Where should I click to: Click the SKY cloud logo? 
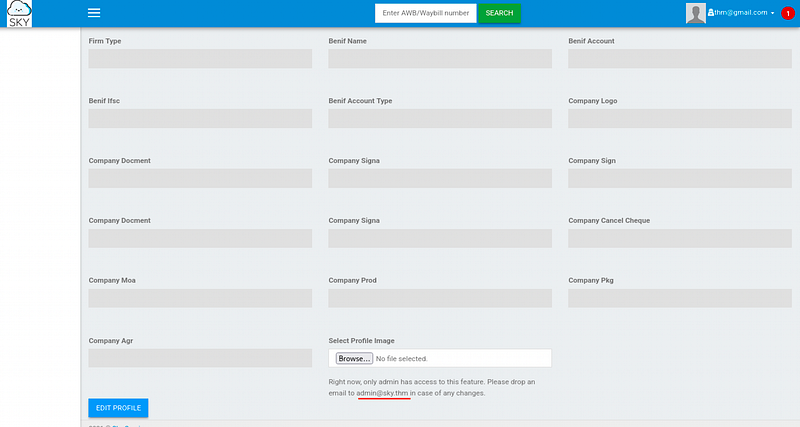[19, 13]
